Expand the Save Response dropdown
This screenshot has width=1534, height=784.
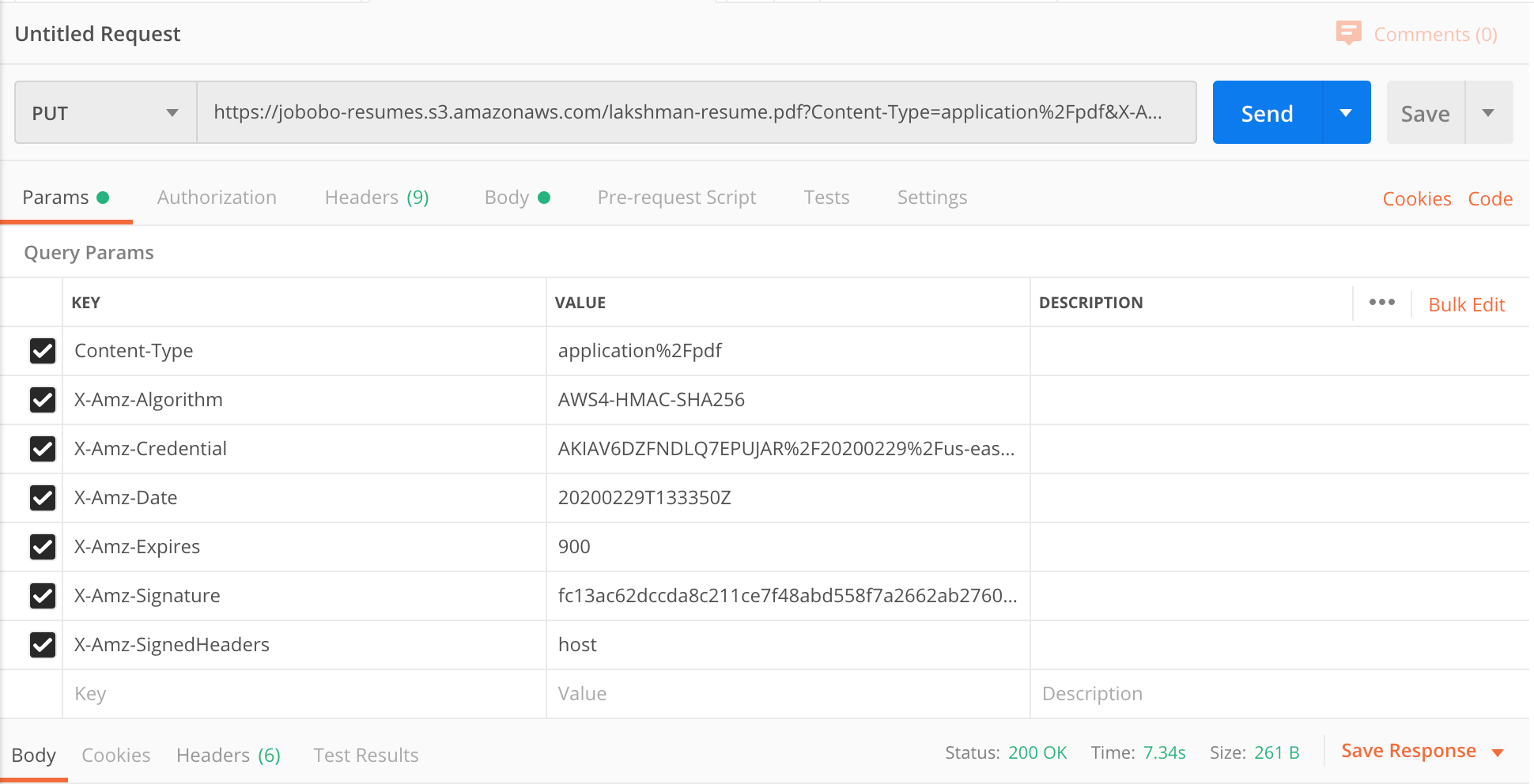point(1498,751)
